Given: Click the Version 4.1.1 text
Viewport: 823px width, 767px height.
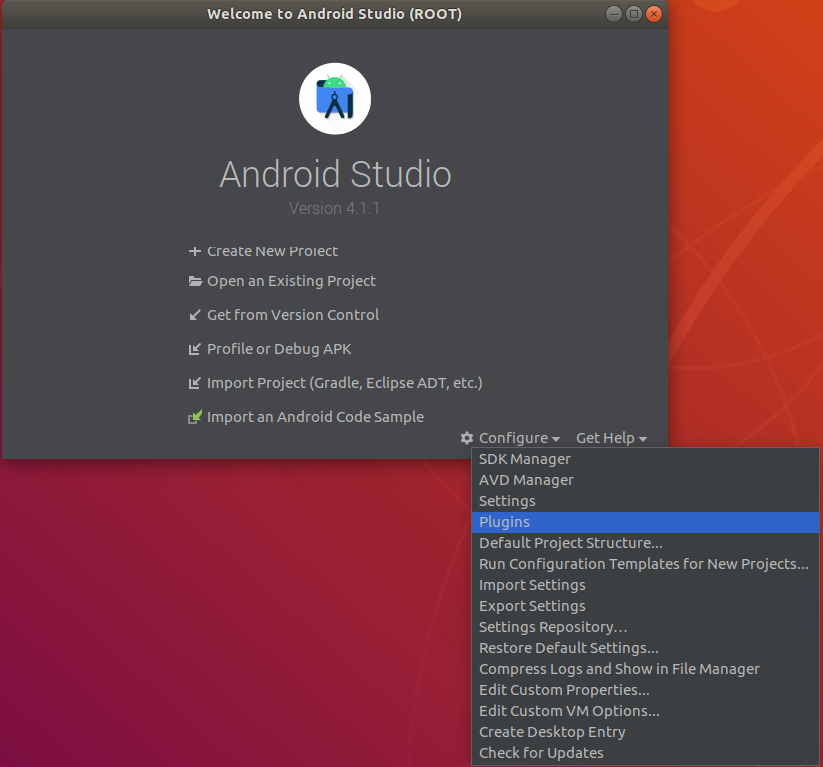Looking at the screenshot, I should (x=334, y=208).
